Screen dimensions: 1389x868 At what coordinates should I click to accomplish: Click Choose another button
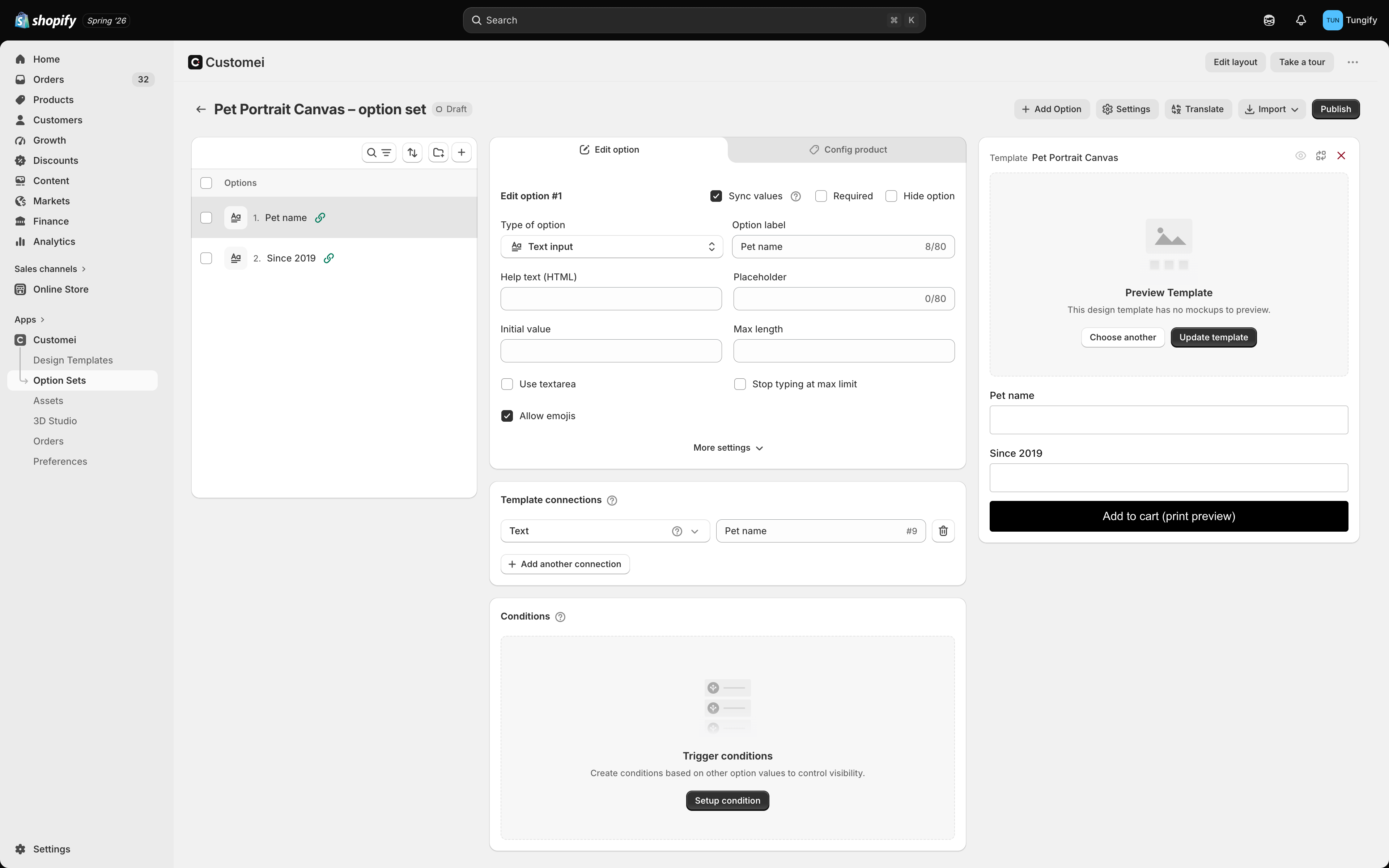pos(1123,337)
